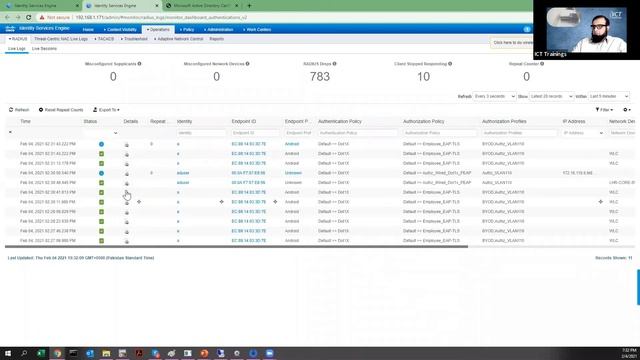Click adjuser link in the blue-status row

pos(183,173)
